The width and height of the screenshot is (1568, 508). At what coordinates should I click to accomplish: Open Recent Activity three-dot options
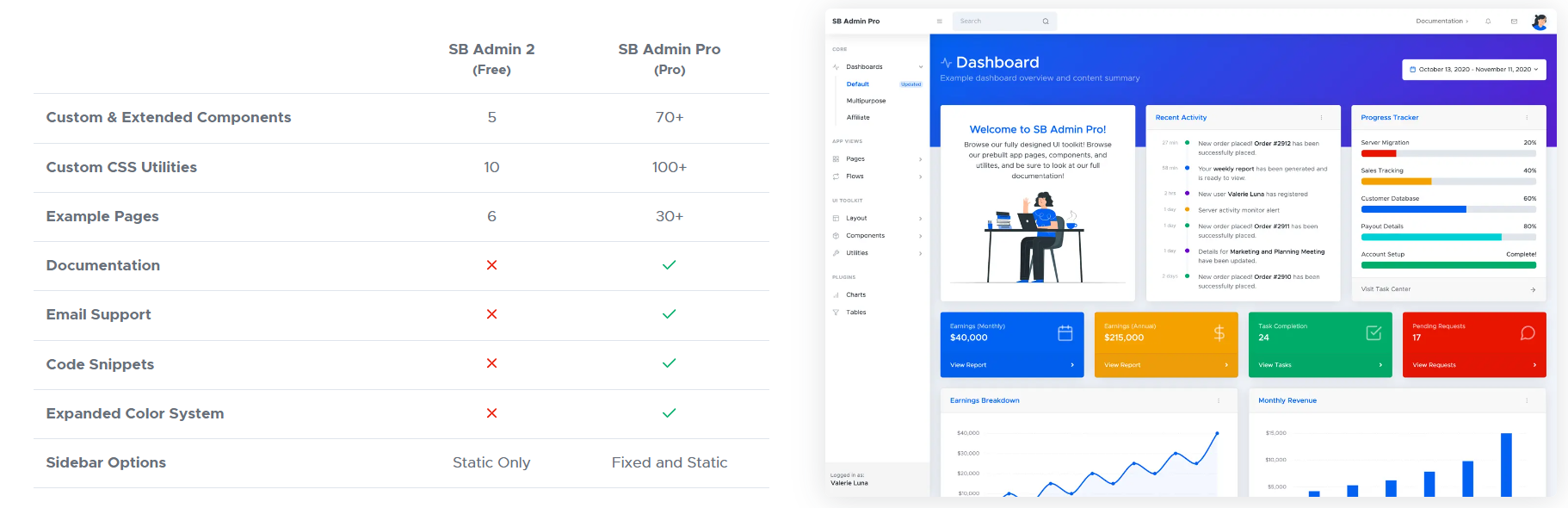pos(1321,118)
